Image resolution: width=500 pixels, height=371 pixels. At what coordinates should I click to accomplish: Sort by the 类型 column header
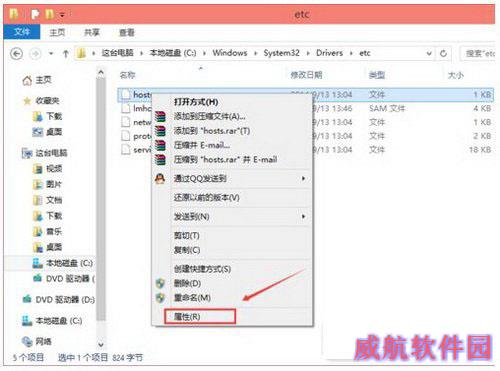point(377,75)
